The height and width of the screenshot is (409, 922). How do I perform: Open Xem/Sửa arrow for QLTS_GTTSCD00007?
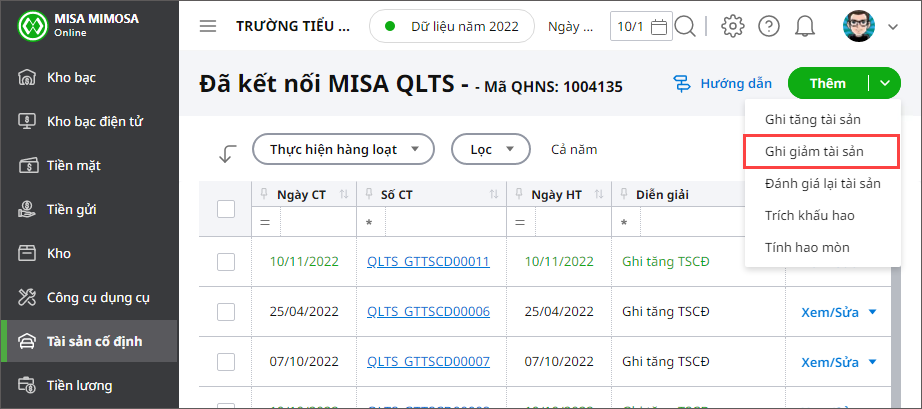[x=872, y=362]
